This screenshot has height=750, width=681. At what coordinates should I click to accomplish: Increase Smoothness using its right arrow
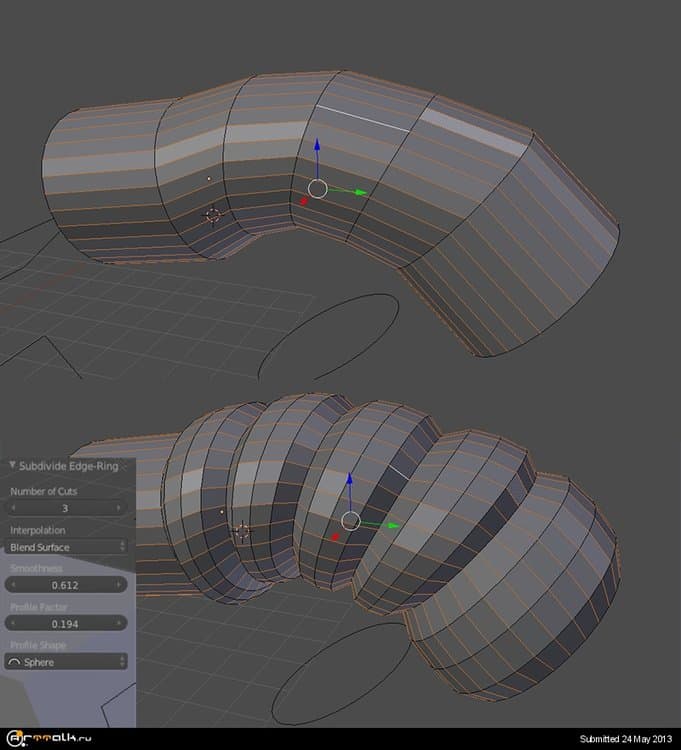click(x=120, y=585)
